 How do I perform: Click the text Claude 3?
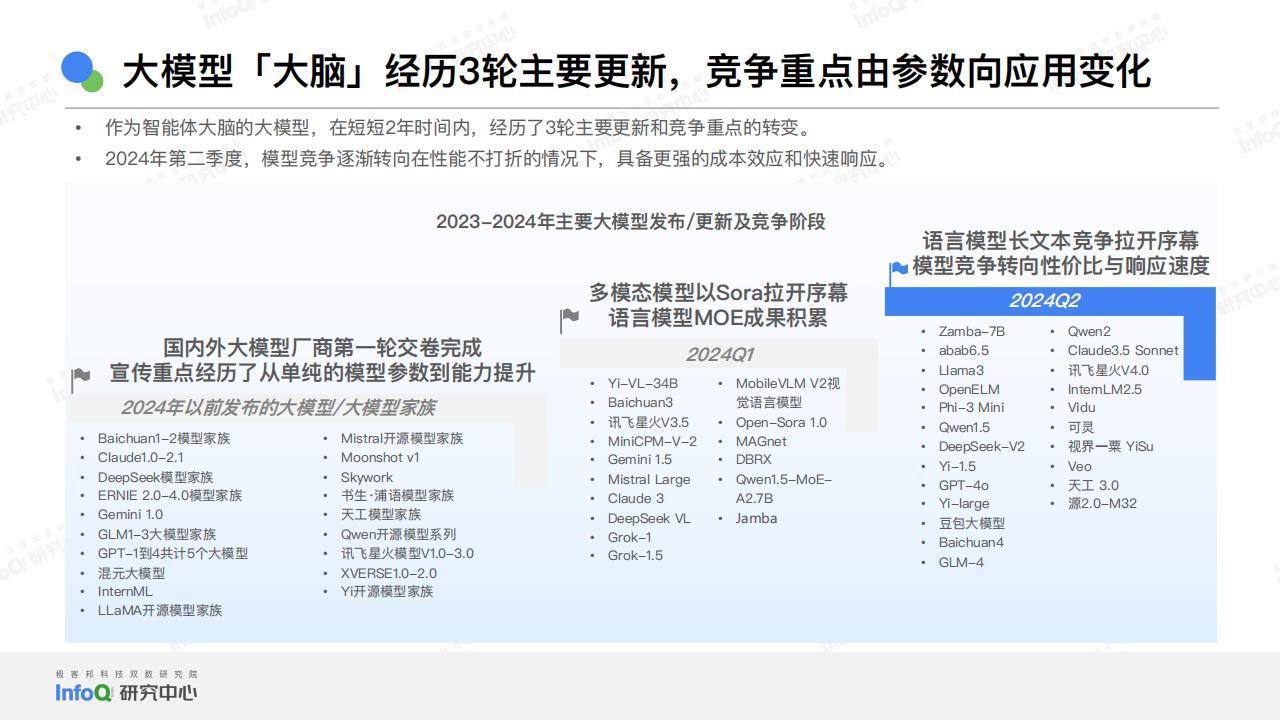tap(636, 498)
